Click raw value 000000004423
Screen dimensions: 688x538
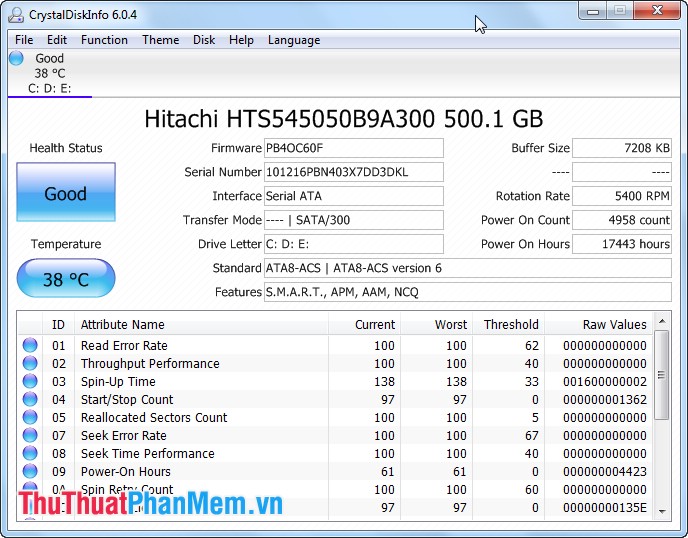coord(605,472)
